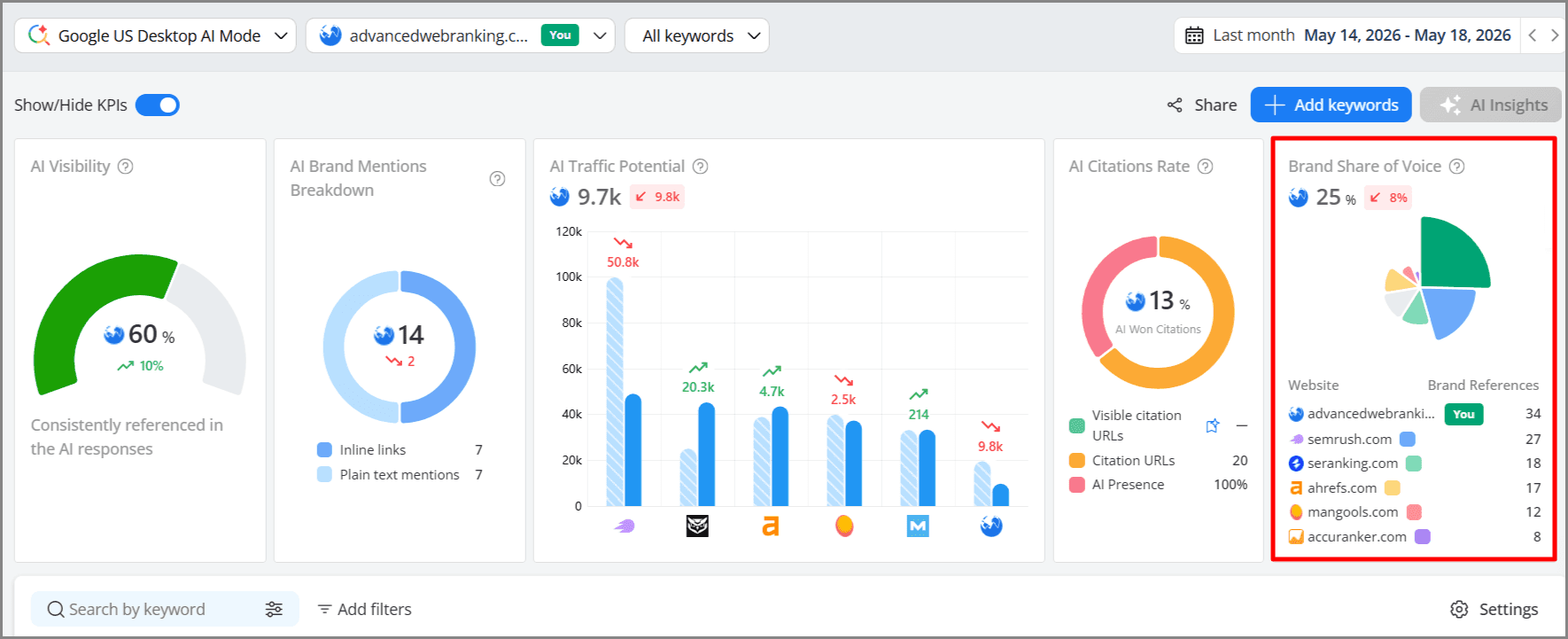Image resolution: width=1568 pixels, height=639 pixels.
Task: Click the Inline links legend swatch
Action: 324,450
